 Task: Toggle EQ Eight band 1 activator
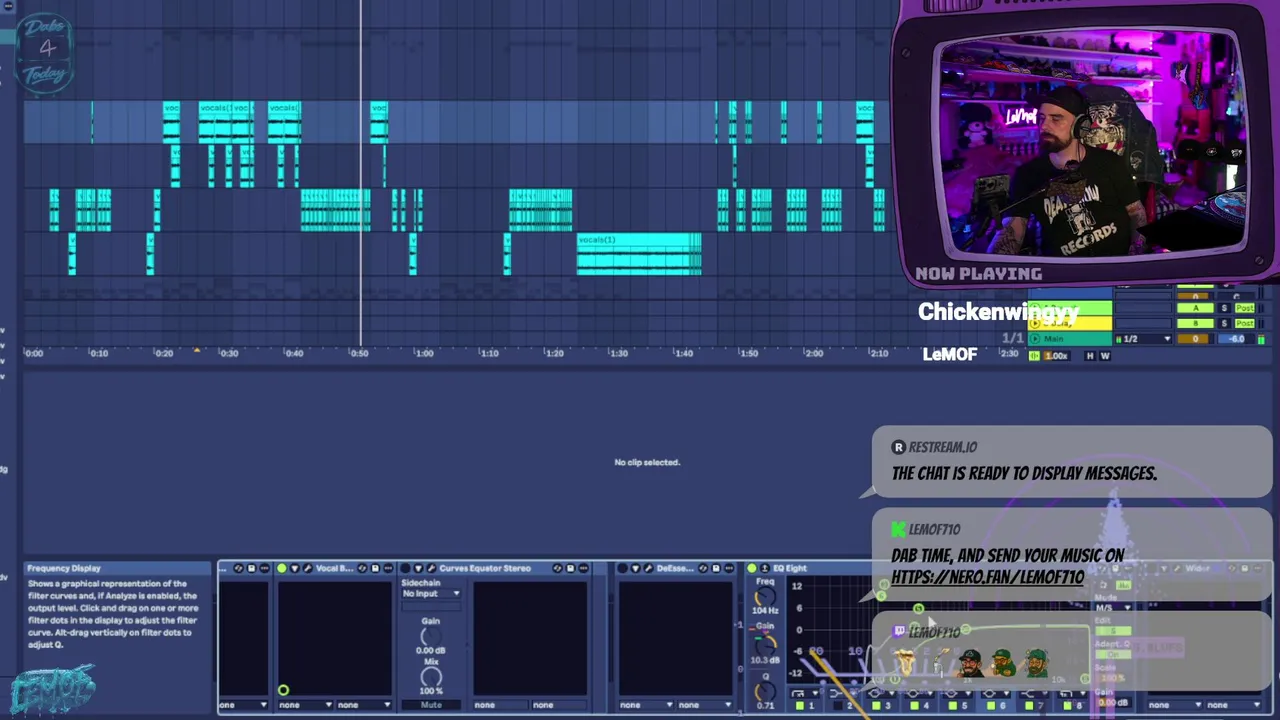[x=800, y=706]
